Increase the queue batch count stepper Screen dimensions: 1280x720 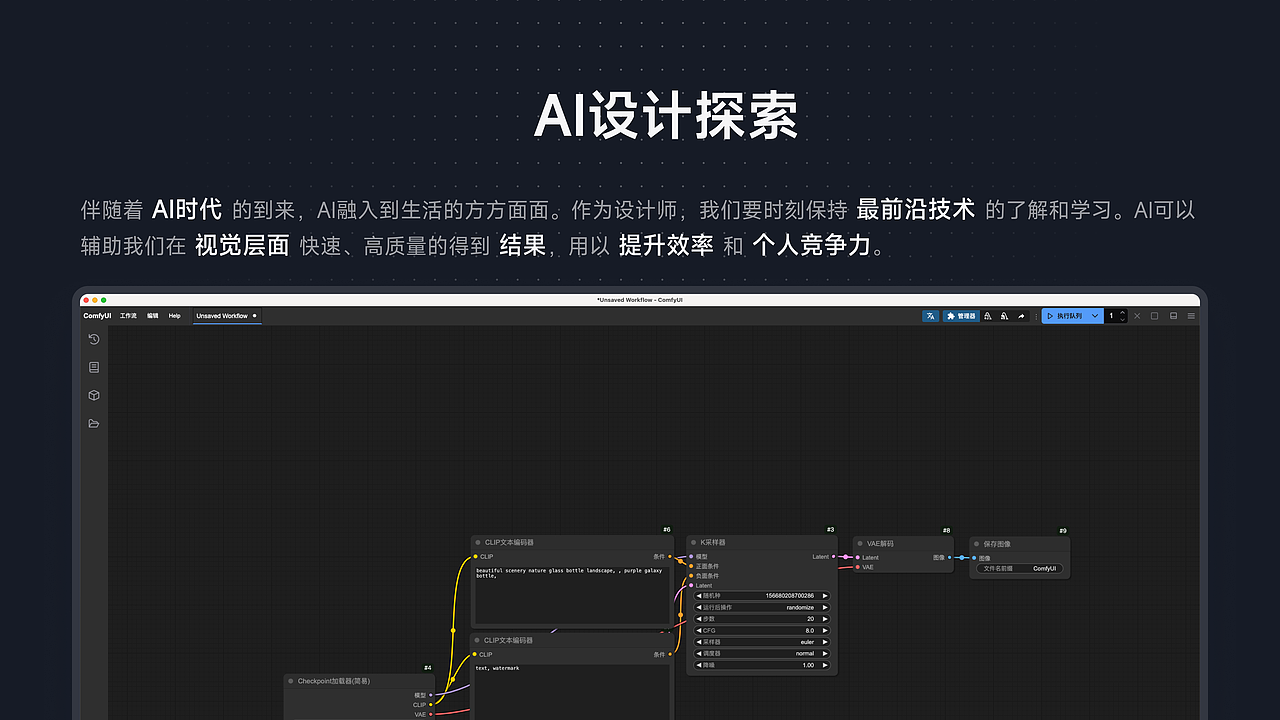click(x=1122, y=312)
